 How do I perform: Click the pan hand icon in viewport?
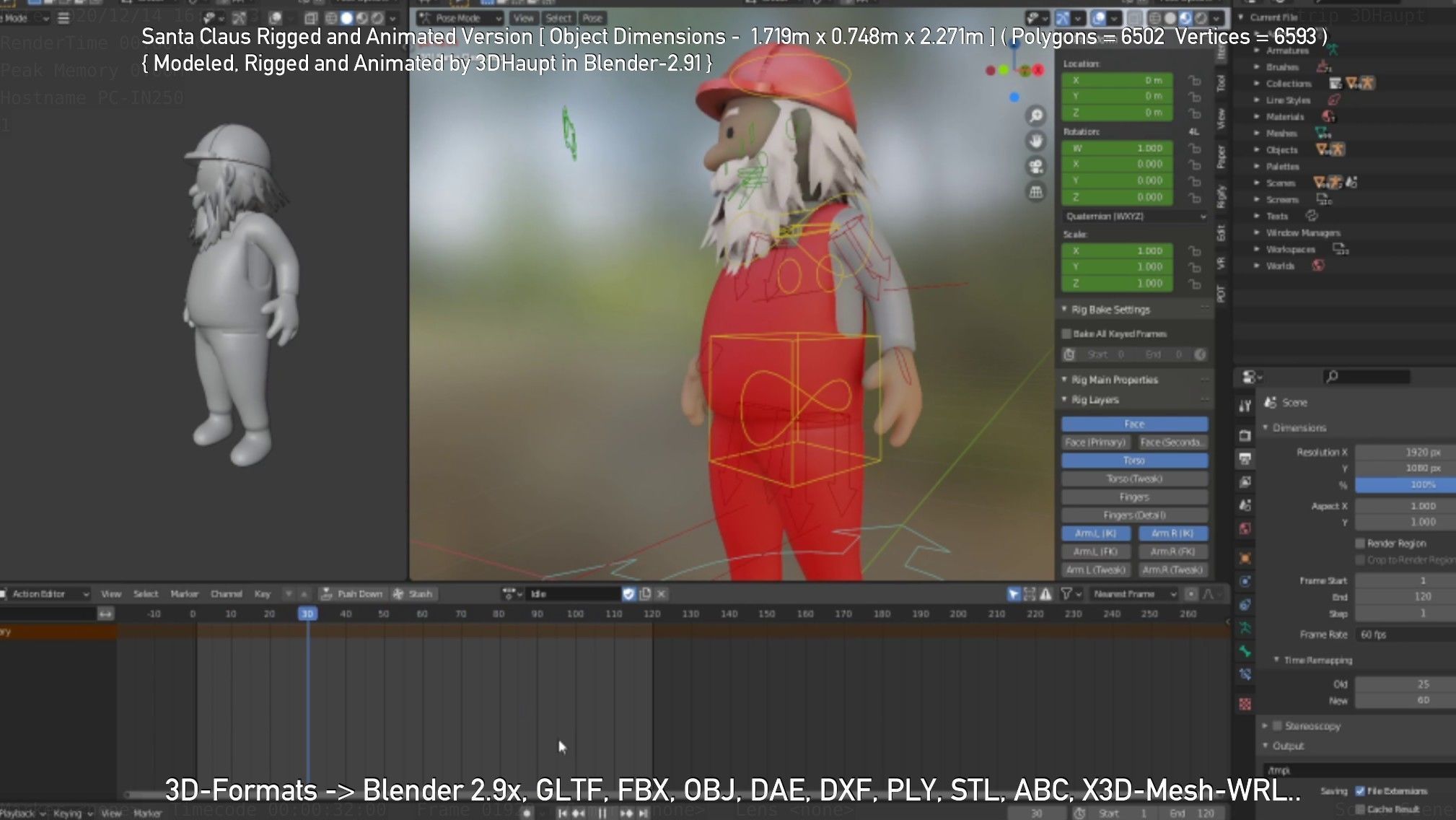(1036, 141)
